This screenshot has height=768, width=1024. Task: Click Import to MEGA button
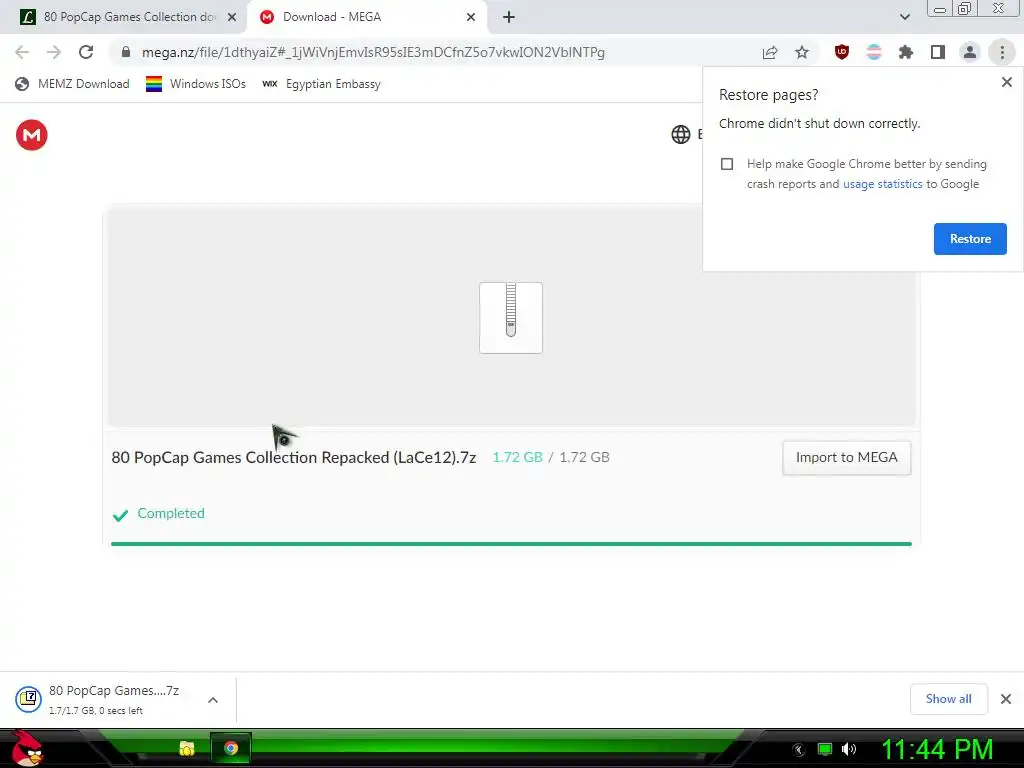(x=846, y=458)
